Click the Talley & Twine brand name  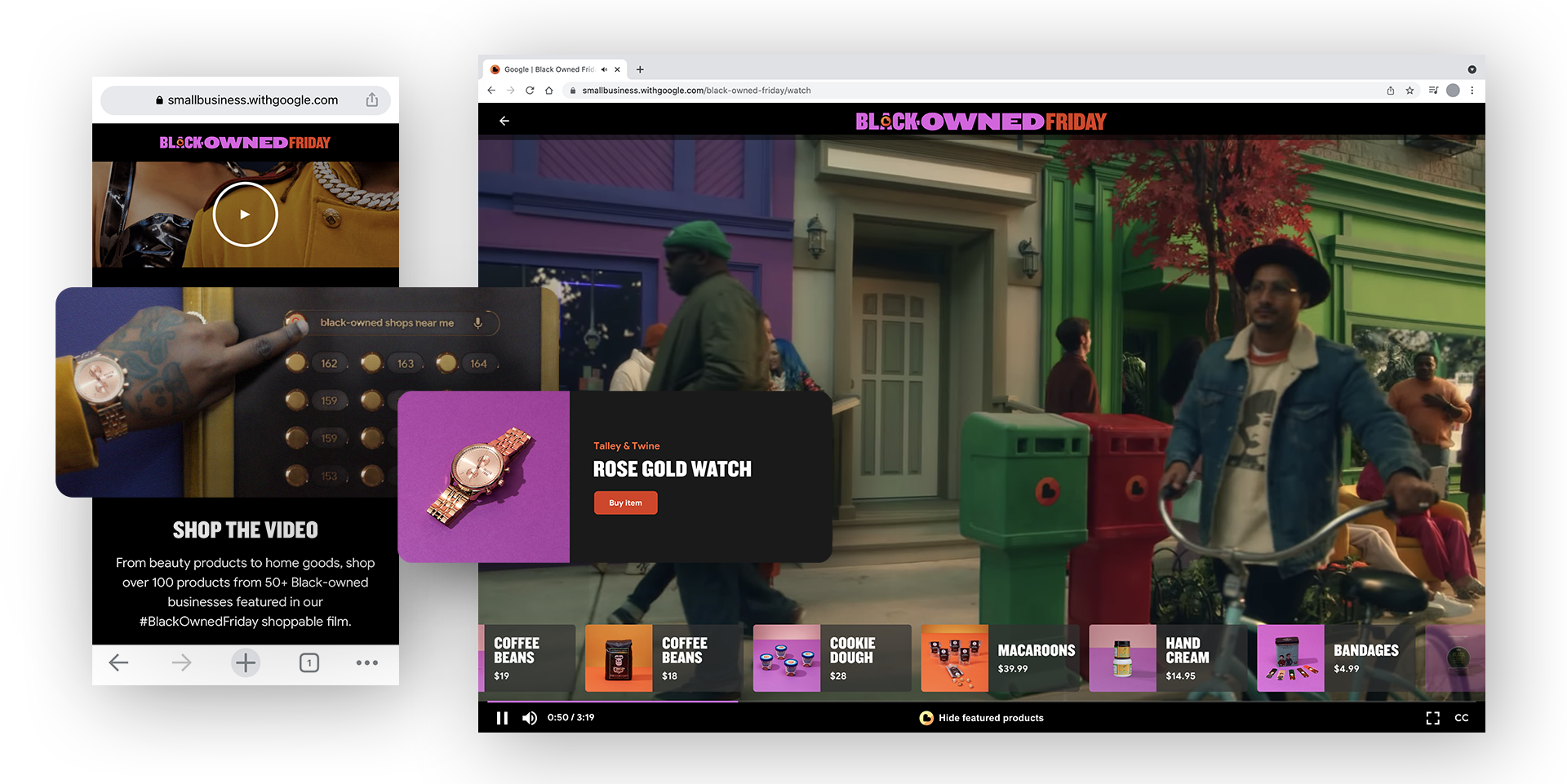click(626, 445)
